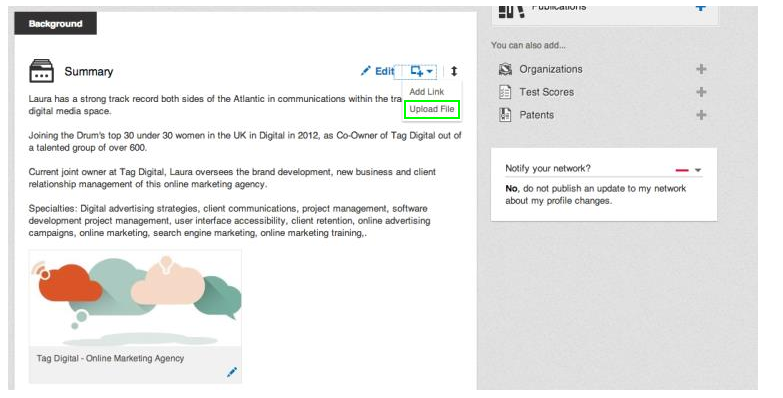Viewport: 783px width, 398px height.
Task: Click the Patents document icon
Action: (505, 115)
